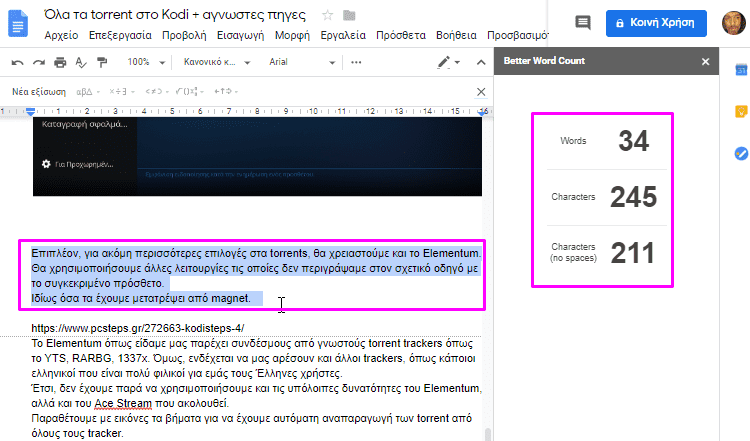Viewport: 750px width, 441px height.
Task: Click the vertical scrollbar thumb
Action: pos(488,434)
